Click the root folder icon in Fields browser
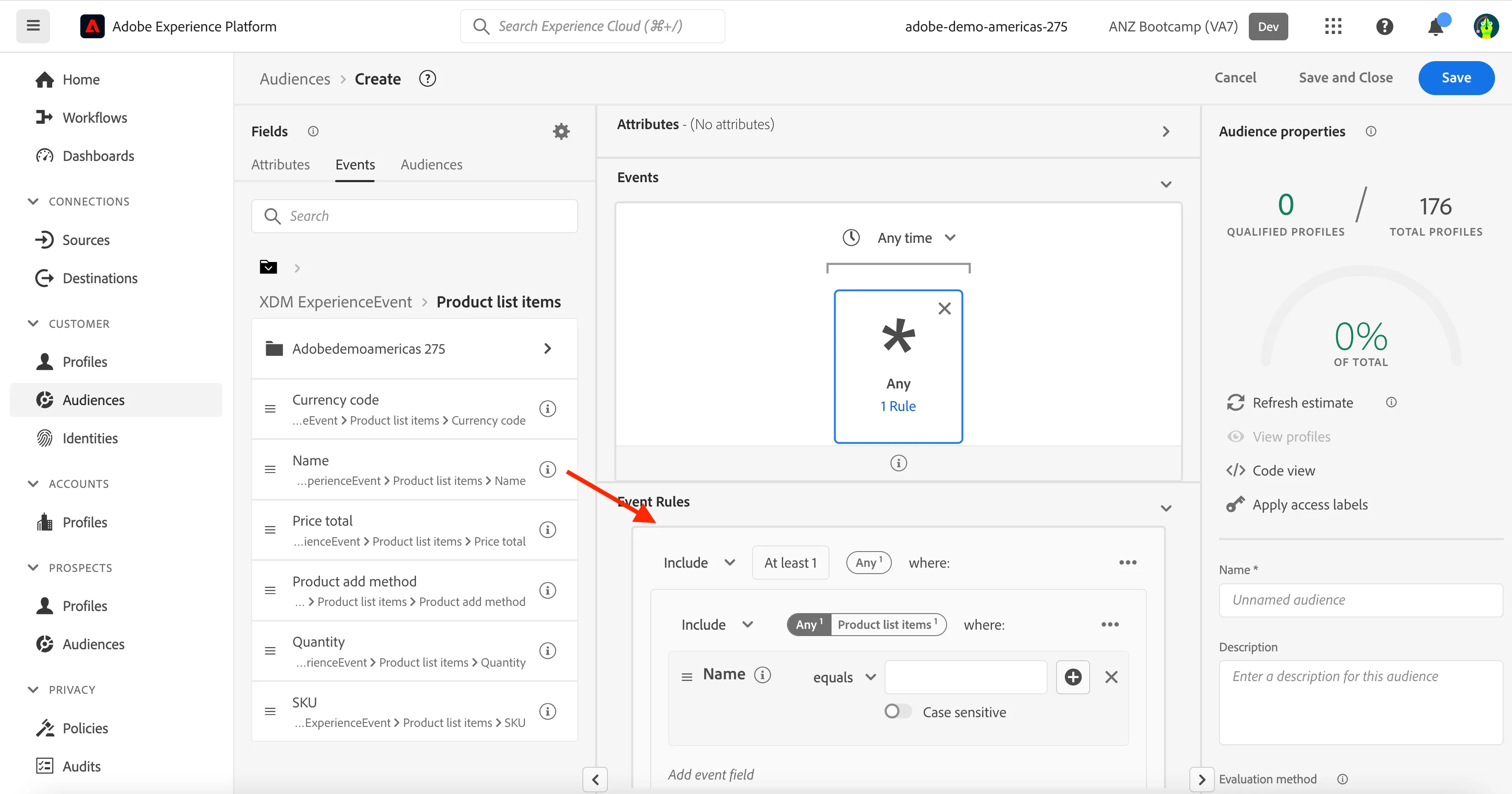The image size is (1512, 794). click(268, 267)
